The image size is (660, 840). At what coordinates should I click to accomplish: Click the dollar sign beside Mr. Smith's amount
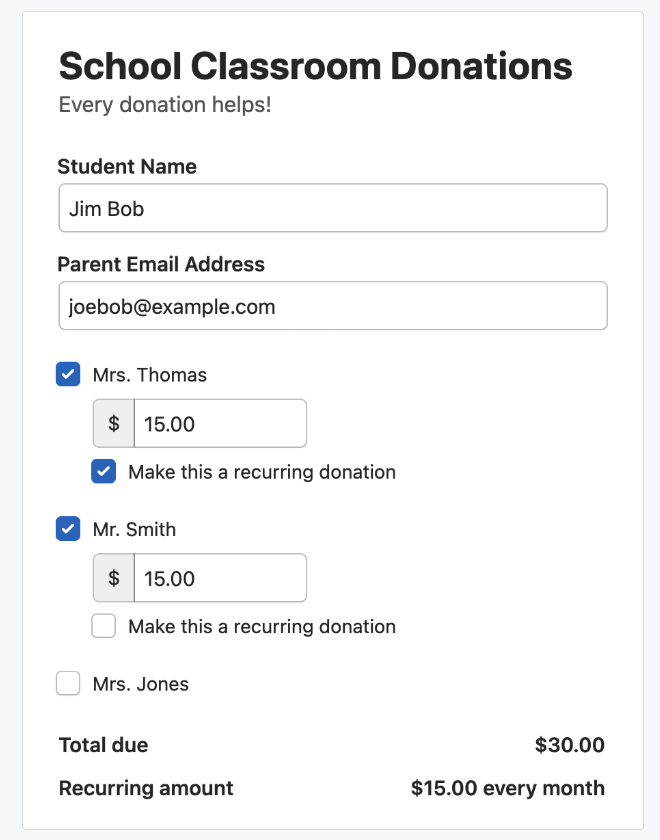pos(114,578)
